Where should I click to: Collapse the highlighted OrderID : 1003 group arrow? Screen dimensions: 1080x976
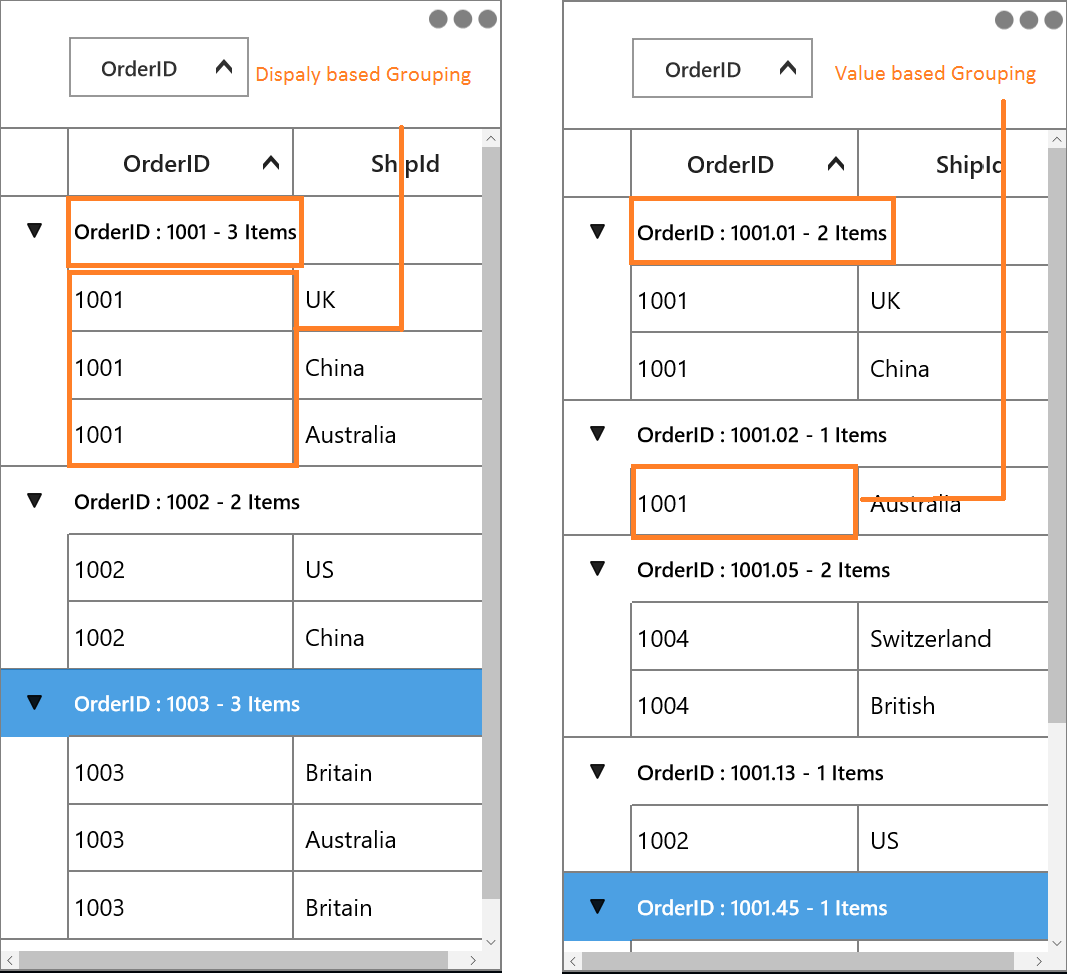[x=34, y=703]
